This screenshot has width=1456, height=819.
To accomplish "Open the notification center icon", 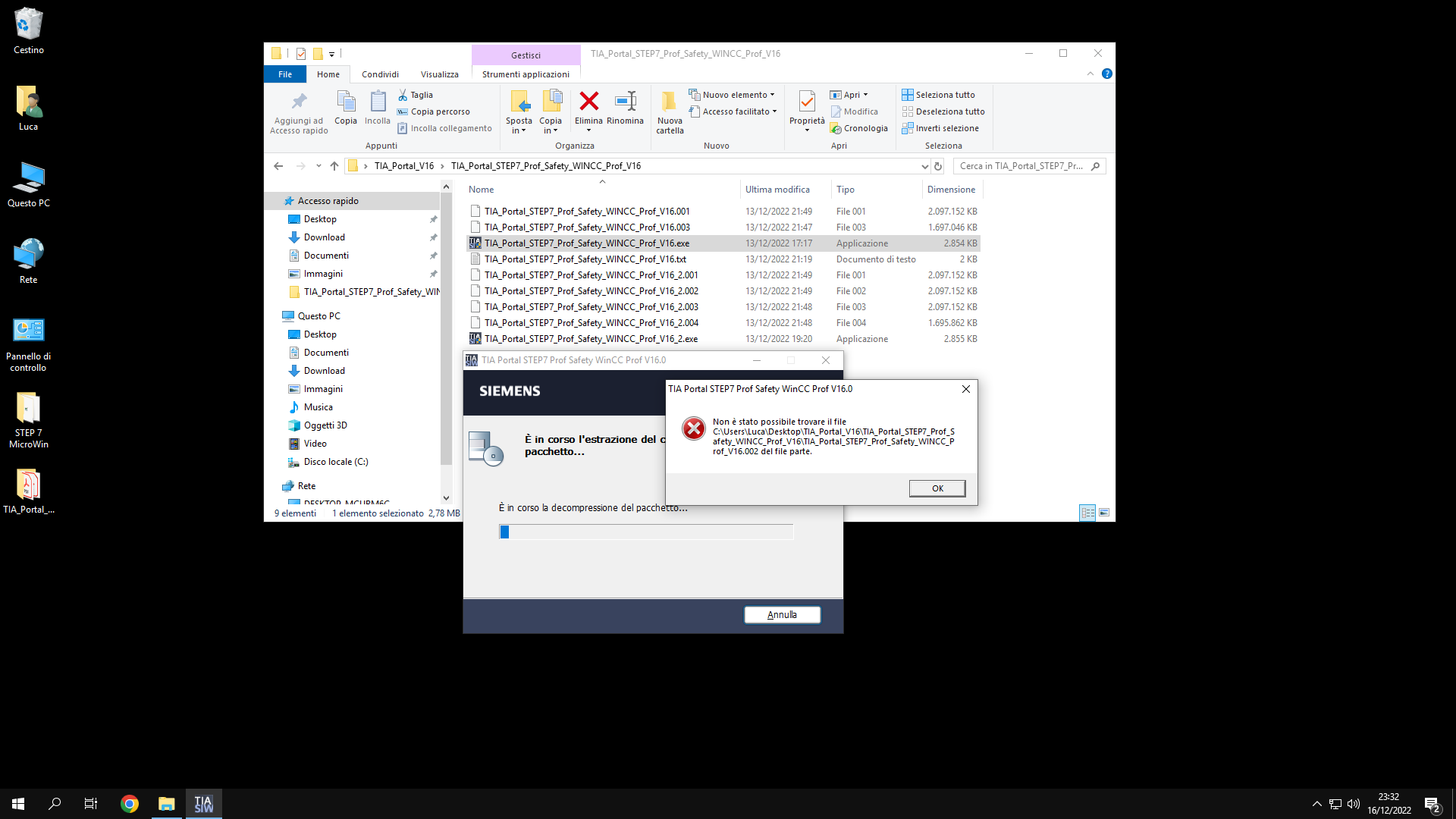I will pyautogui.click(x=1432, y=804).
